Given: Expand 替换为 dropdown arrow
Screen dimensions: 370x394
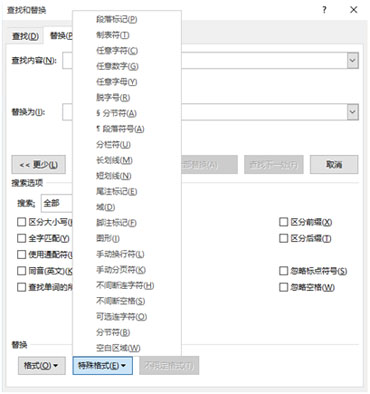Looking at the screenshot, I should coord(353,112).
